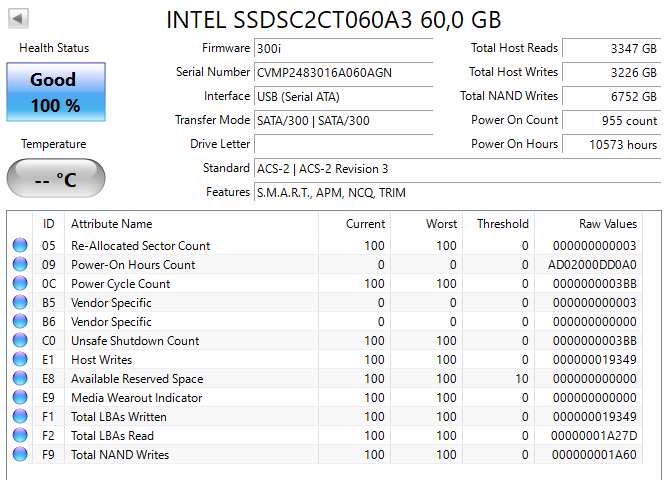
Task: Click the status orb for Re-Allocated Sector Count
Action: point(21,246)
